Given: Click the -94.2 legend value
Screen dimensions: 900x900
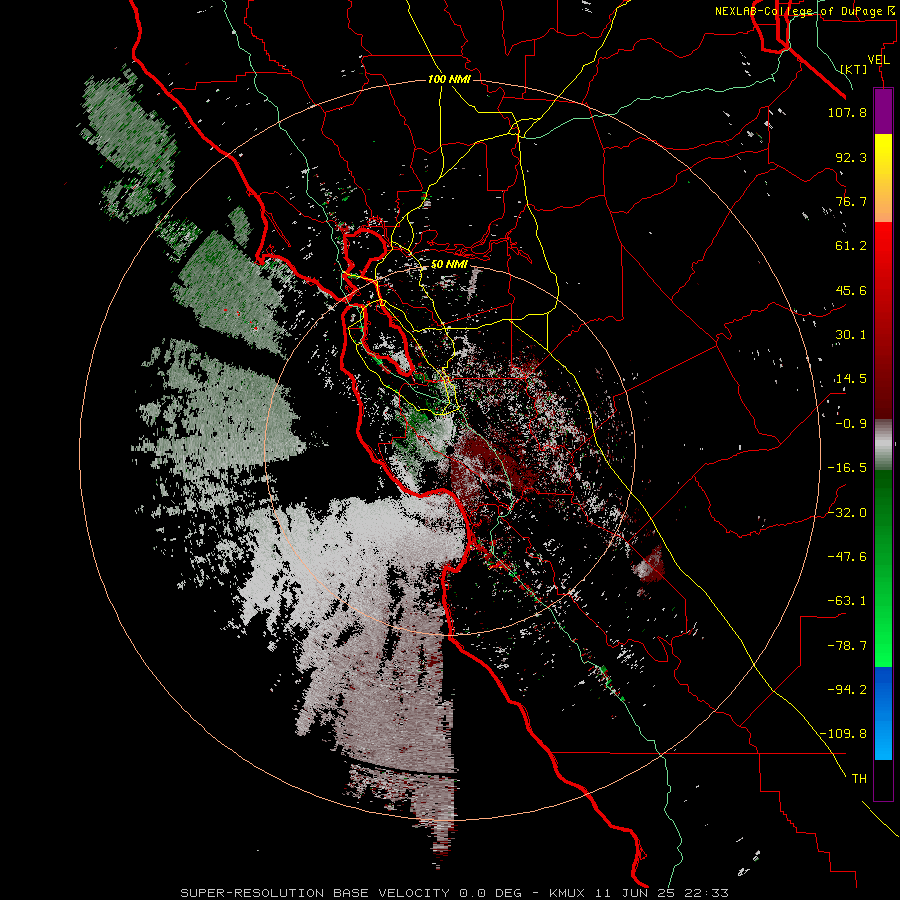Looking at the screenshot, I should pos(847,690).
